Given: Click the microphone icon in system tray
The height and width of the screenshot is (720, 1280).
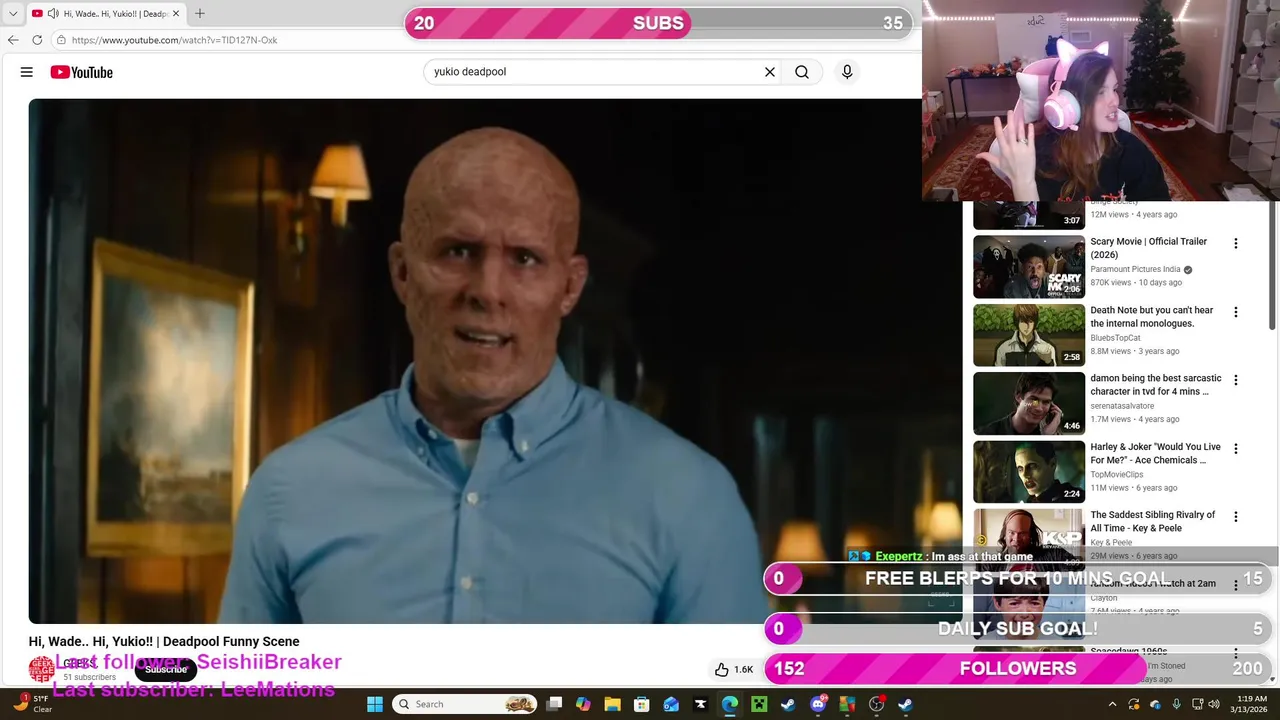Looking at the screenshot, I should [1176, 704].
